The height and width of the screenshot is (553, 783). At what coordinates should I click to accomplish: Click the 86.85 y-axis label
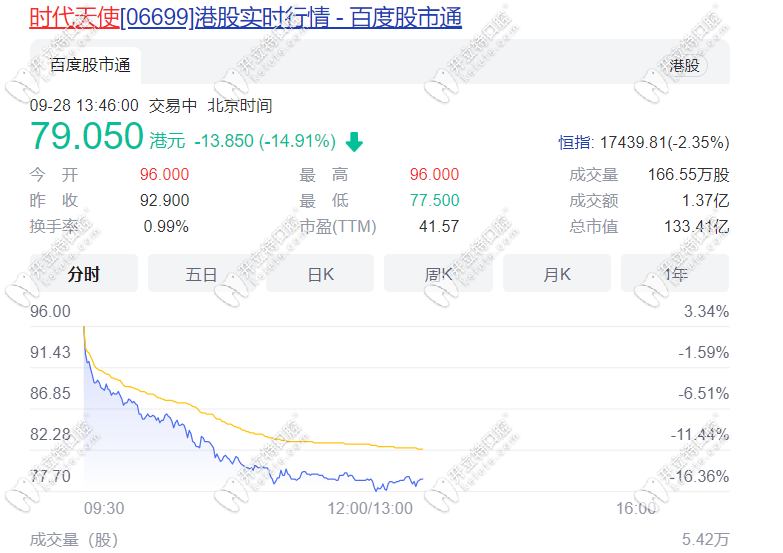click(50, 393)
